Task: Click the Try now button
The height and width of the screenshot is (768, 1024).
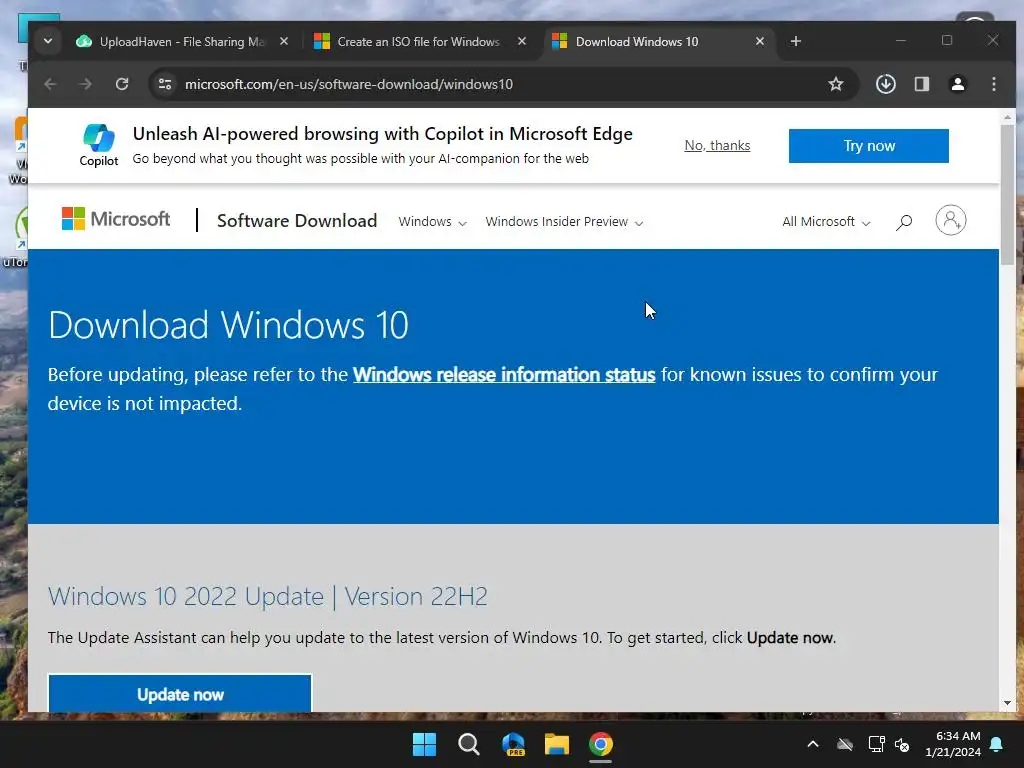Action: pyautogui.click(x=869, y=146)
